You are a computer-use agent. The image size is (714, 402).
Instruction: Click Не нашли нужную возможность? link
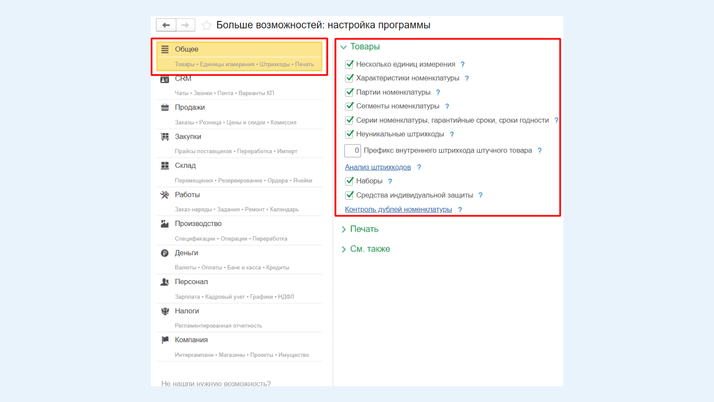(216, 383)
